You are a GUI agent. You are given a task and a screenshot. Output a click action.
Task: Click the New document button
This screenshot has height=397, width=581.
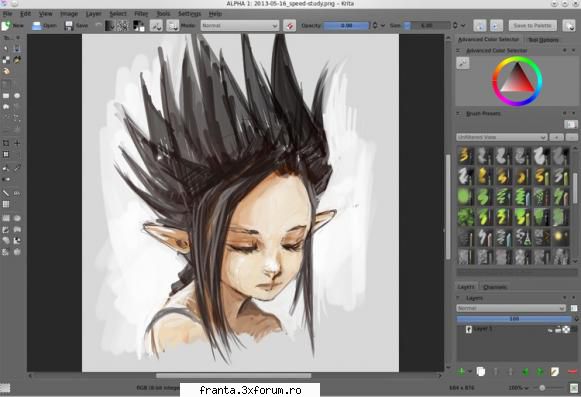(x=12, y=26)
